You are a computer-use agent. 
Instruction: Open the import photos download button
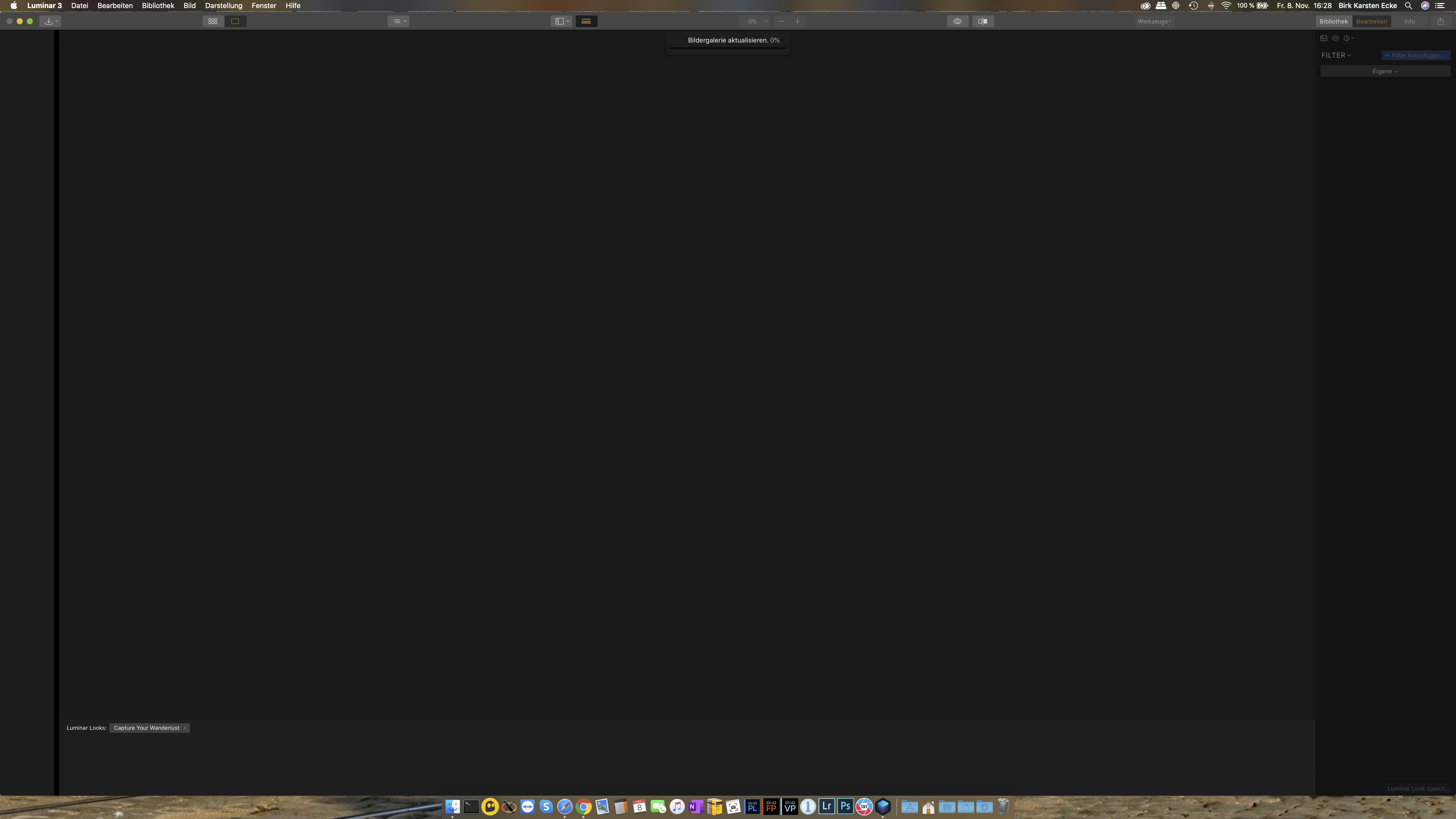51,21
